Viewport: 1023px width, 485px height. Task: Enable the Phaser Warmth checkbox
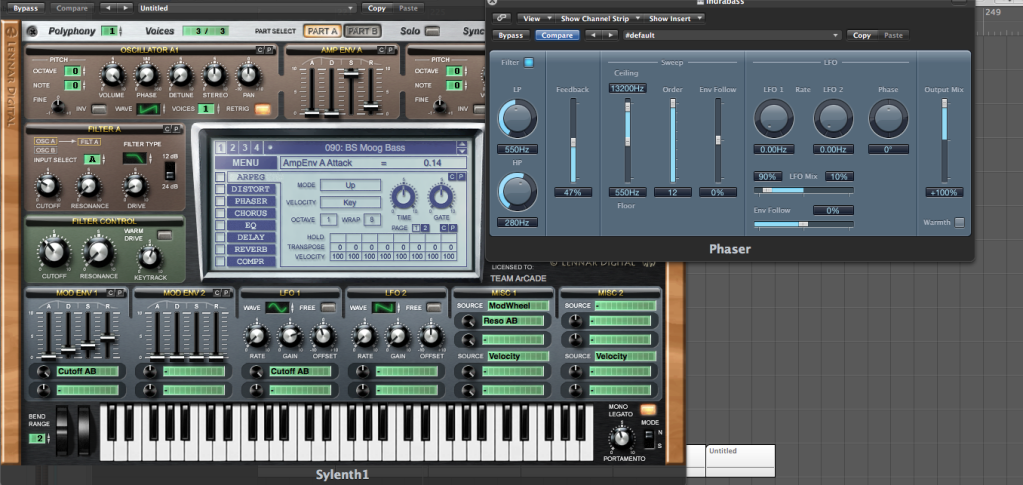click(x=959, y=223)
